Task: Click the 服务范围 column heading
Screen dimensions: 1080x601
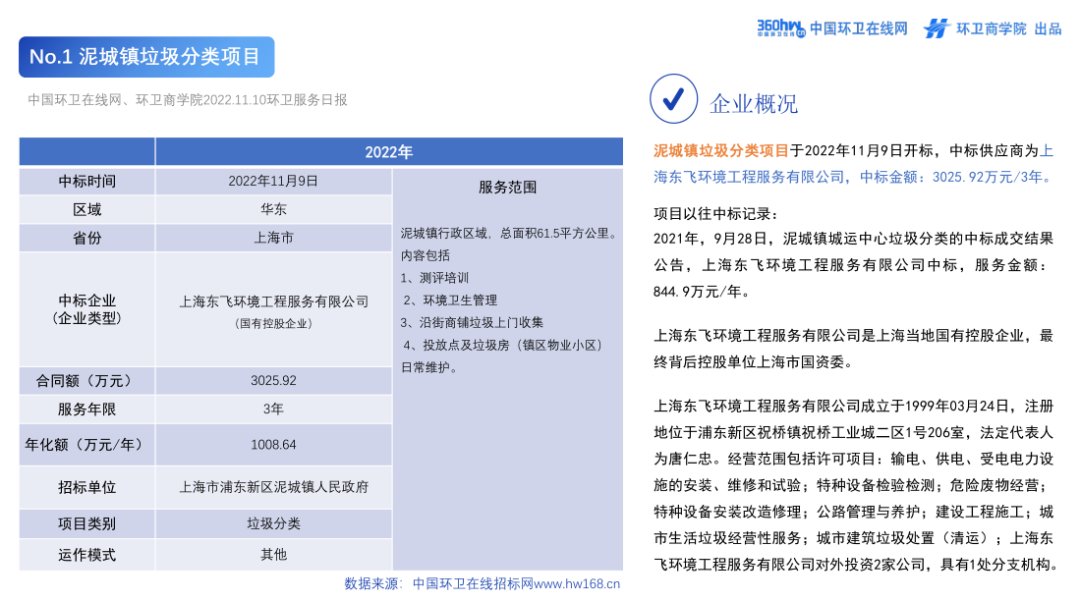Action: coord(508,187)
